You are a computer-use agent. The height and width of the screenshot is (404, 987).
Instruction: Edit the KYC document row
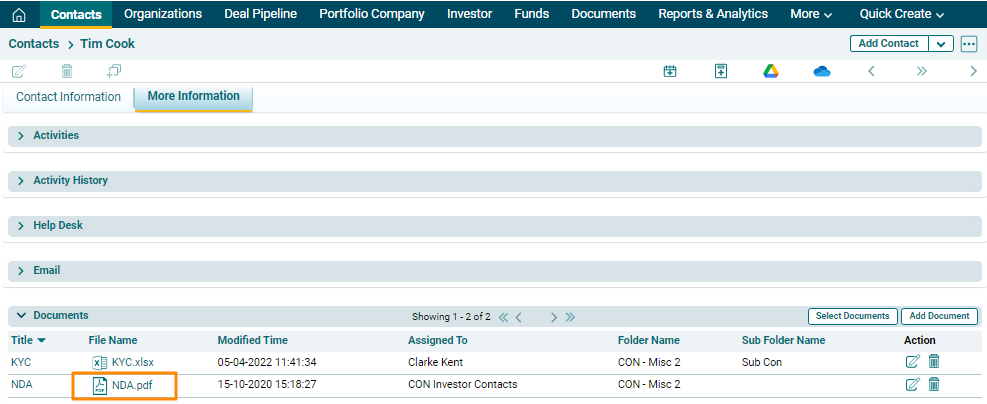tap(912, 362)
